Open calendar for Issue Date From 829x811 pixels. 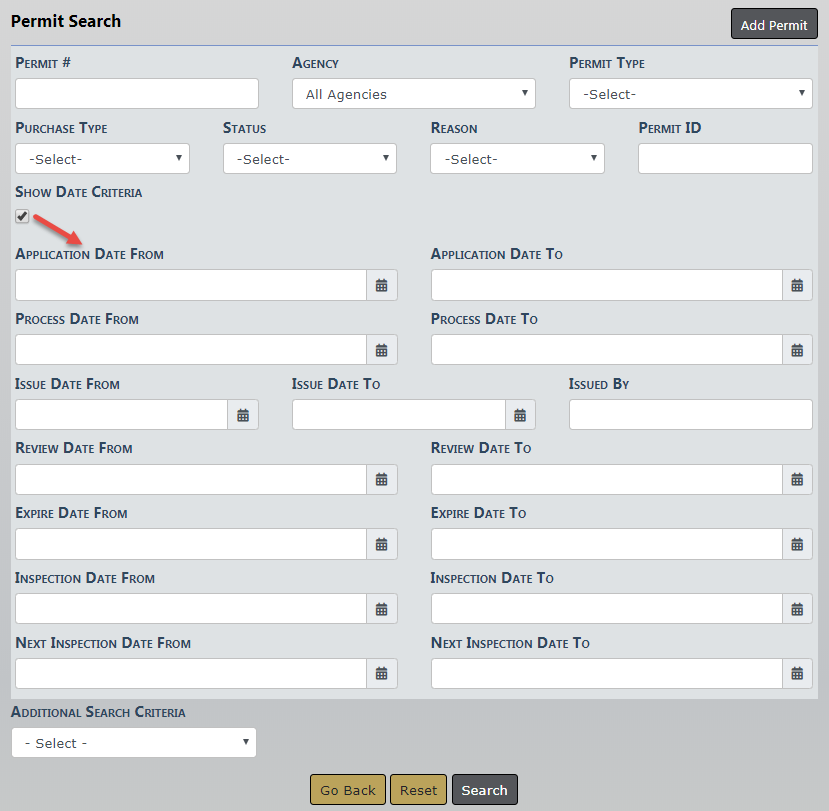click(243, 415)
